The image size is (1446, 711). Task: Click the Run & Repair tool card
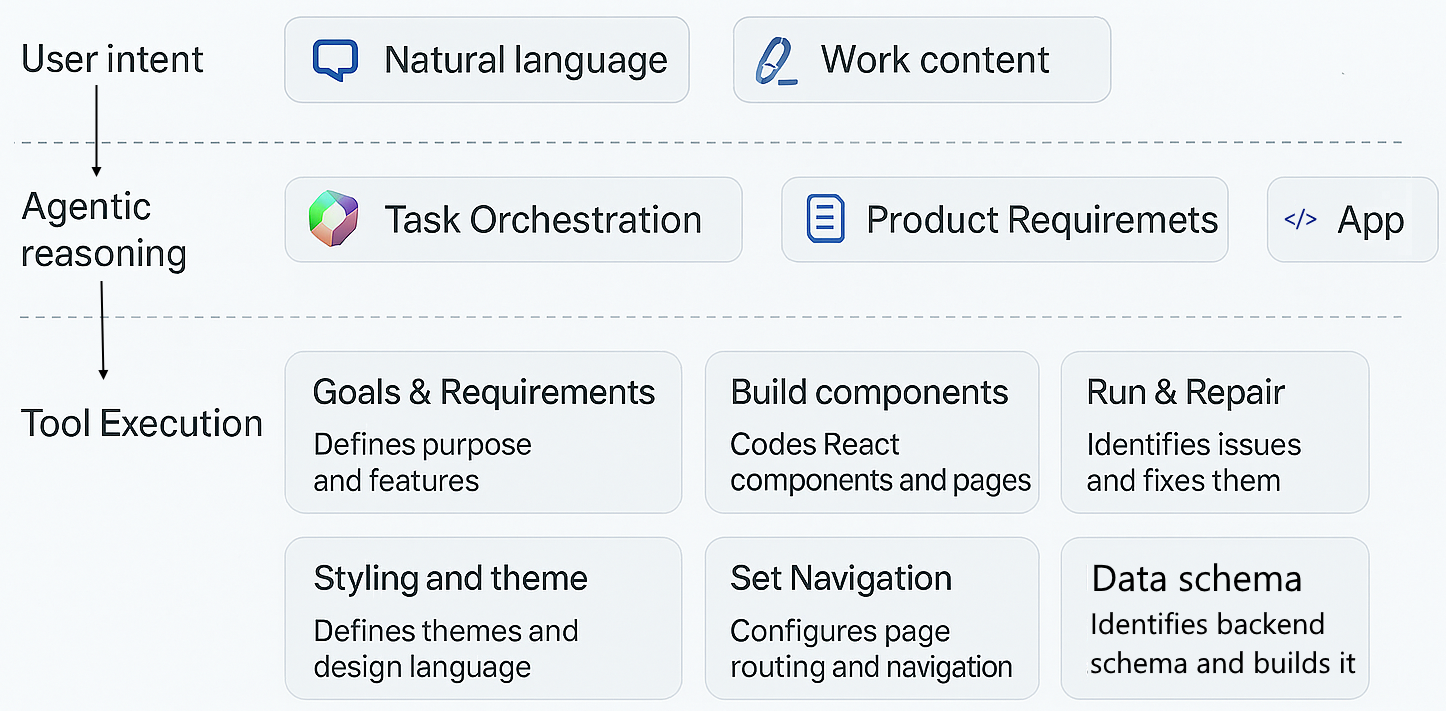[x=1214, y=432]
